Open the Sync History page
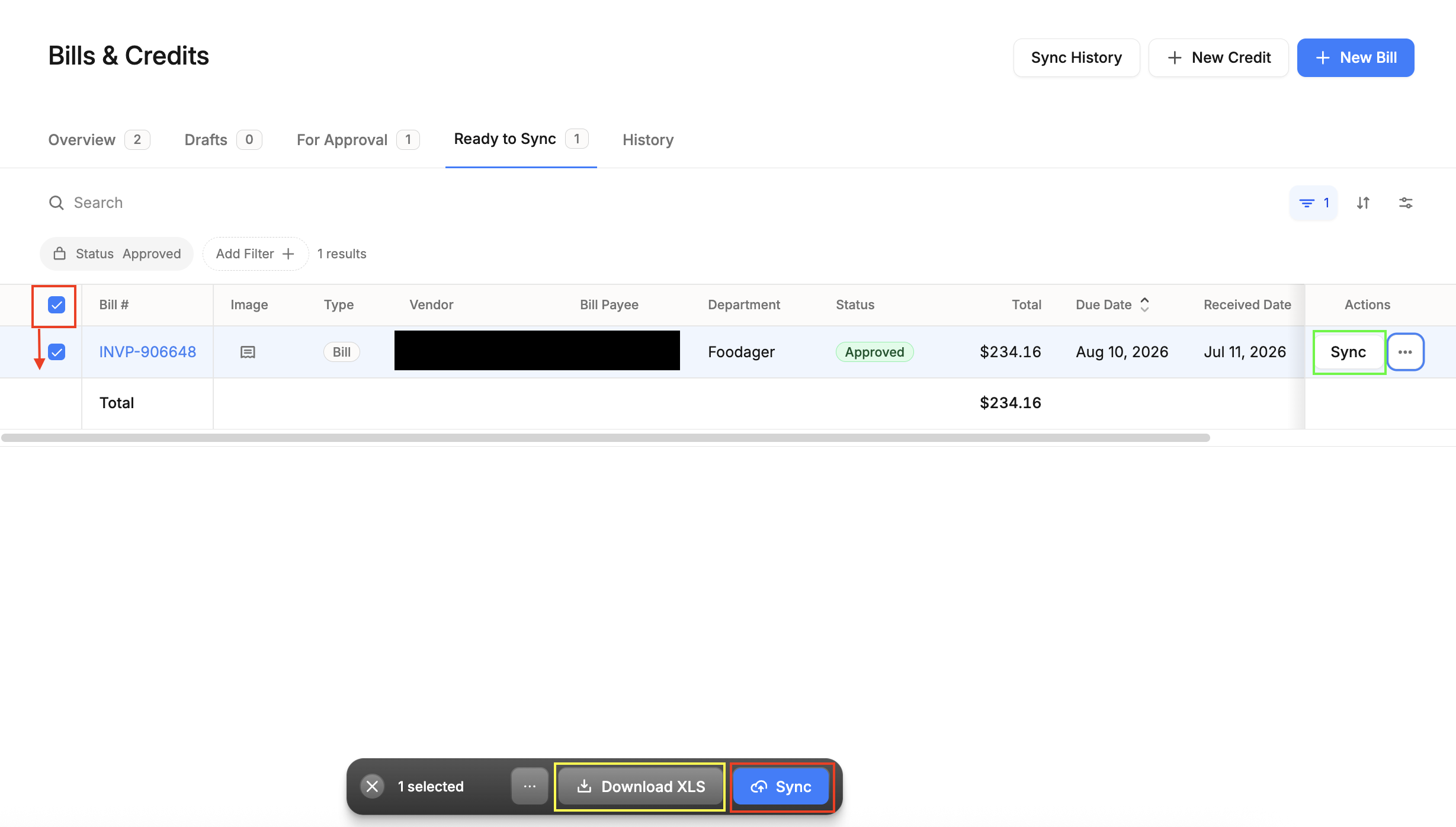Image resolution: width=1456 pixels, height=827 pixels. click(1076, 57)
